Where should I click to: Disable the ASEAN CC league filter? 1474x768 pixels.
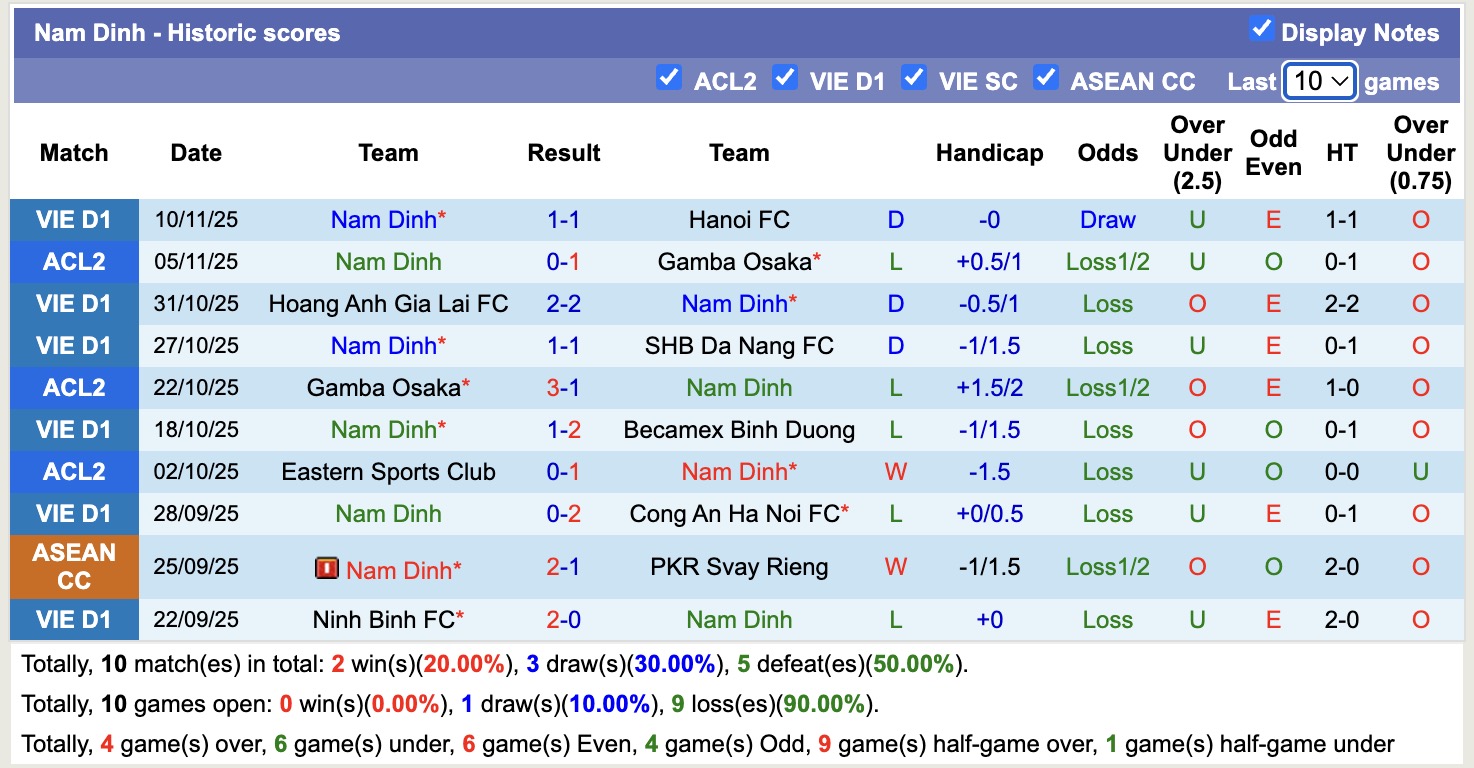coord(1046,77)
